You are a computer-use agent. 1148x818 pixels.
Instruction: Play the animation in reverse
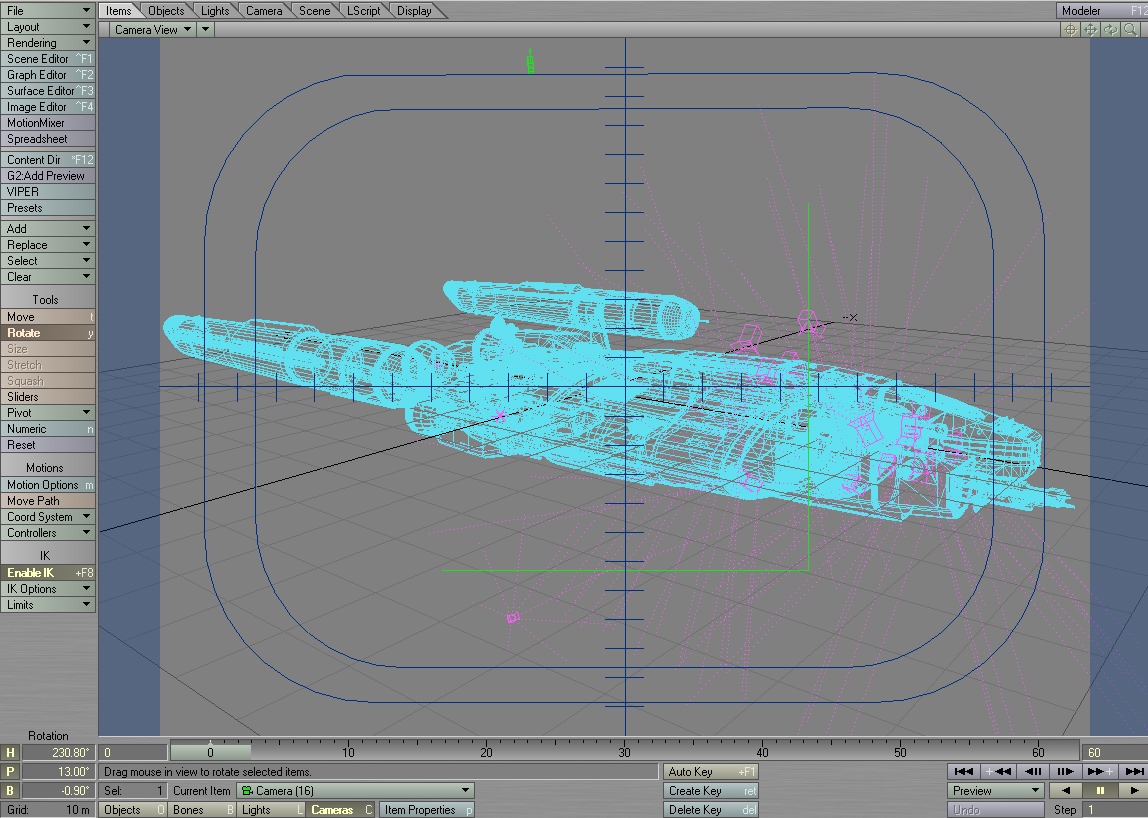1065,791
